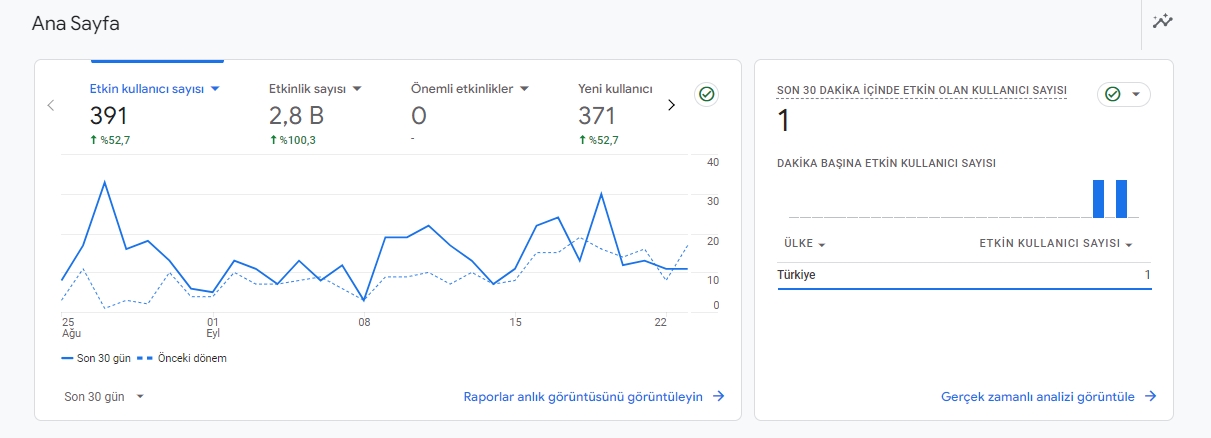Viewport: 1211px width, 438px height.
Task: Open ETKİN KULLANICI SAYISI column dropdown
Action: (1056, 244)
